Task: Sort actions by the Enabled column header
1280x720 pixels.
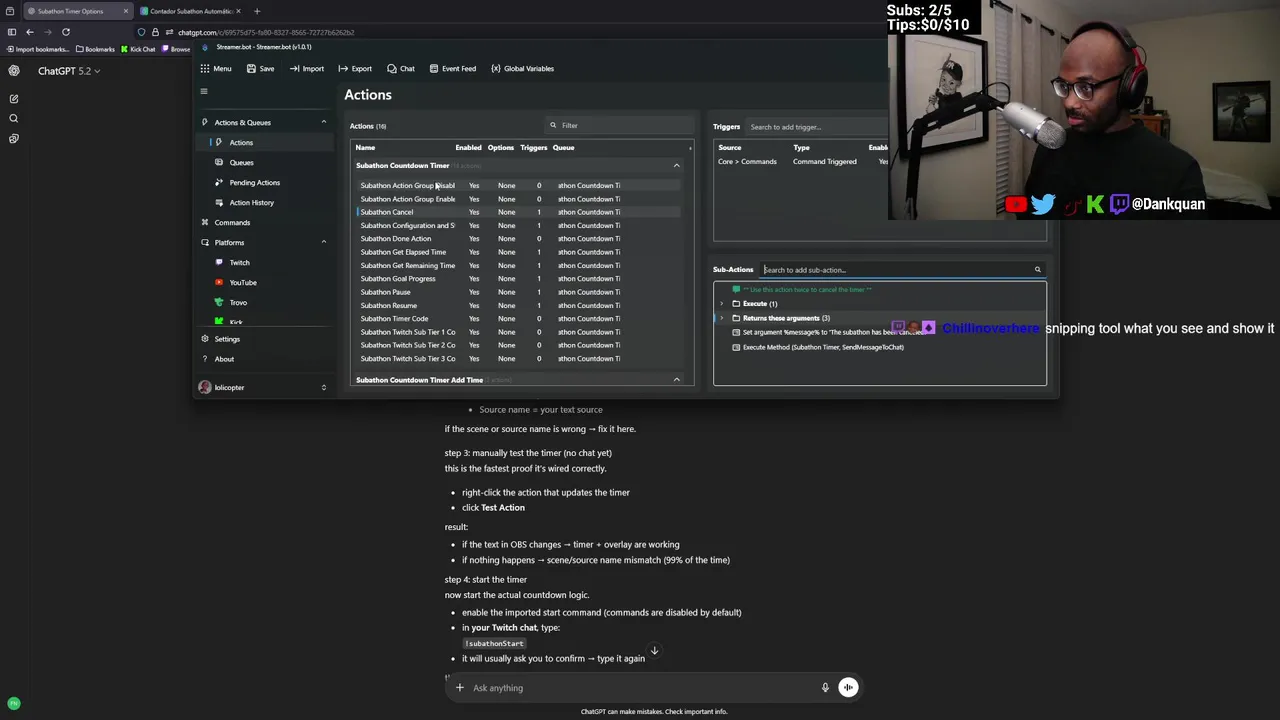Action: [468, 147]
